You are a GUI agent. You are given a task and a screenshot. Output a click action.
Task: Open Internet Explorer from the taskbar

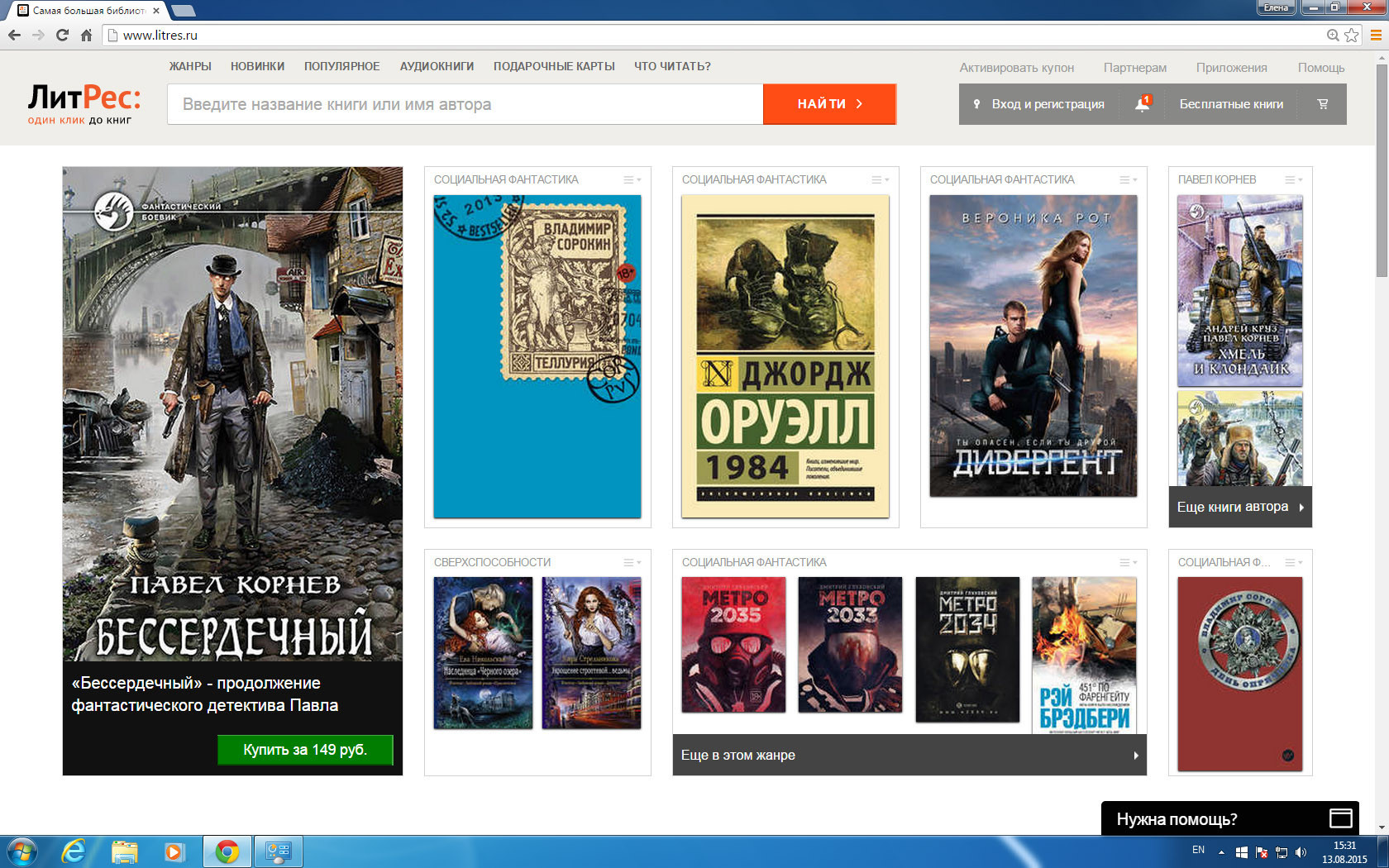(74, 851)
